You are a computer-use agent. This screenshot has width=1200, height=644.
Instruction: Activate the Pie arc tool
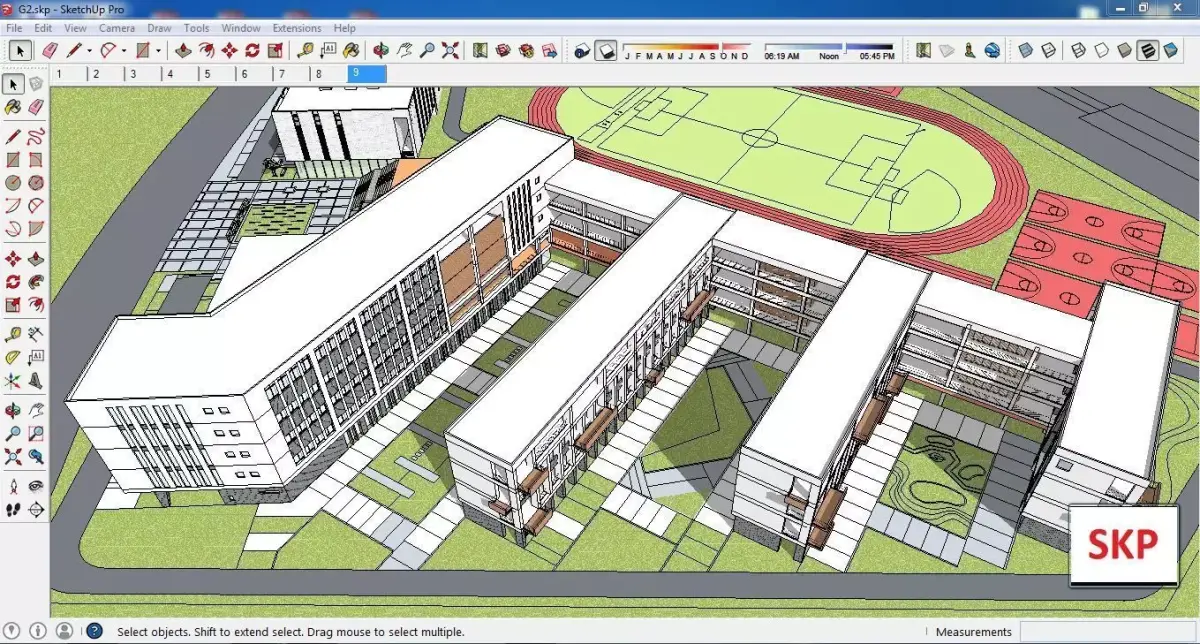(36, 229)
